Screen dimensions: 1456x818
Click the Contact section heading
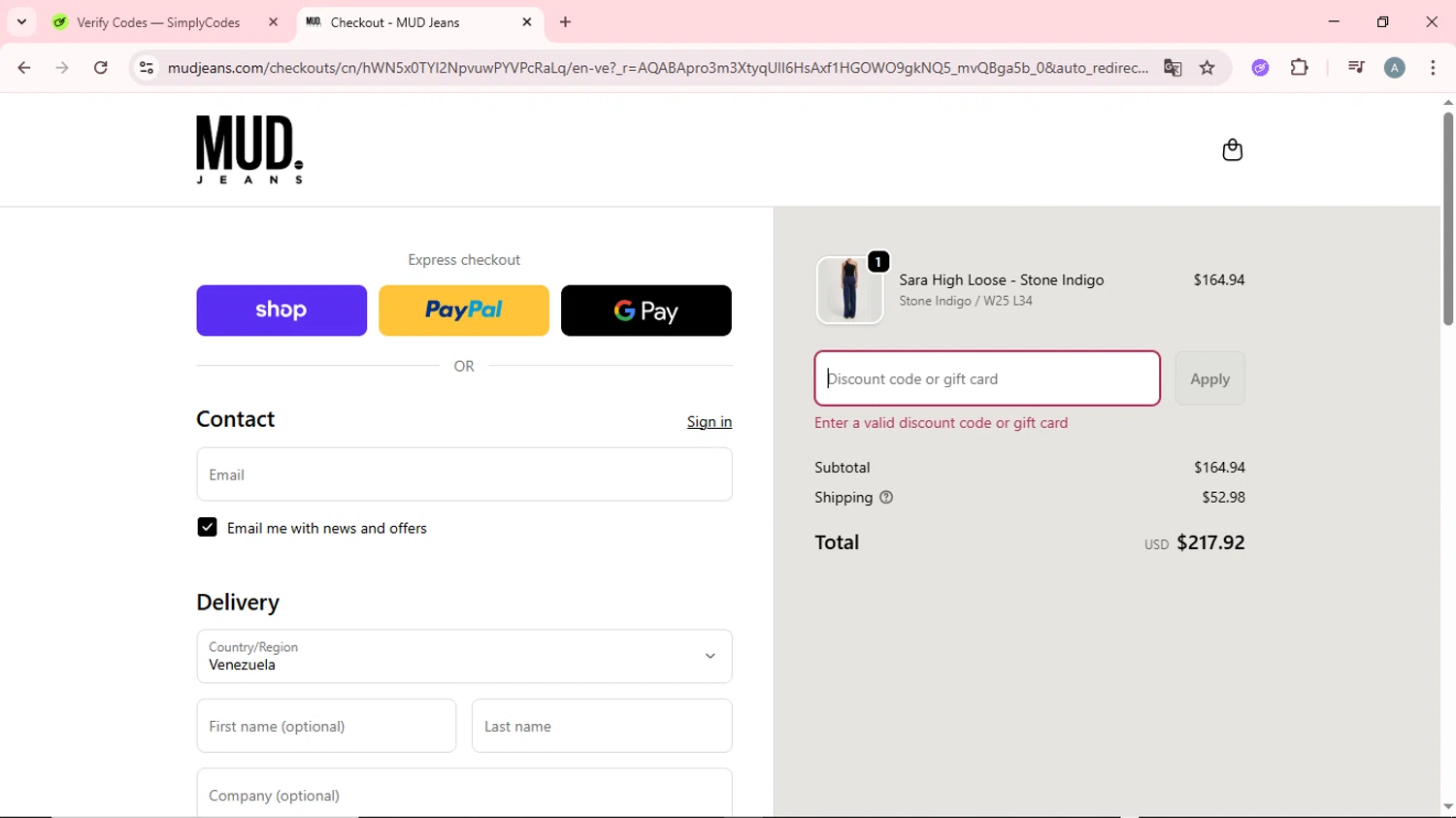point(236,419)
